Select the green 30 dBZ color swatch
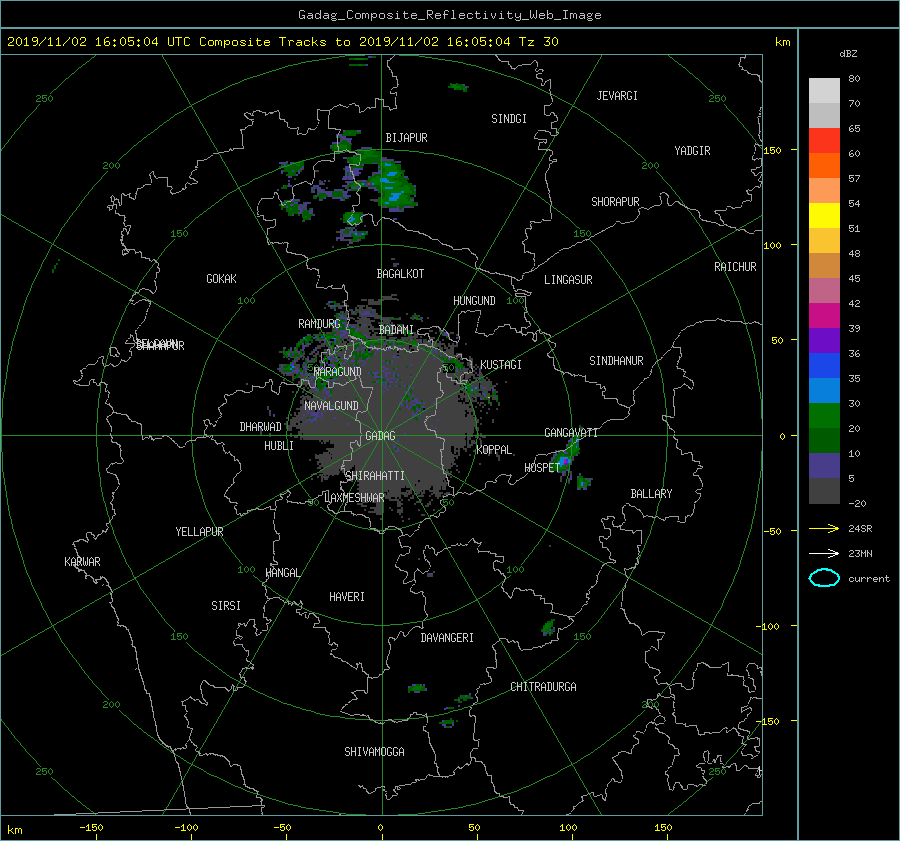This screenshot has width=900, height=841. (x=824, y=416)
